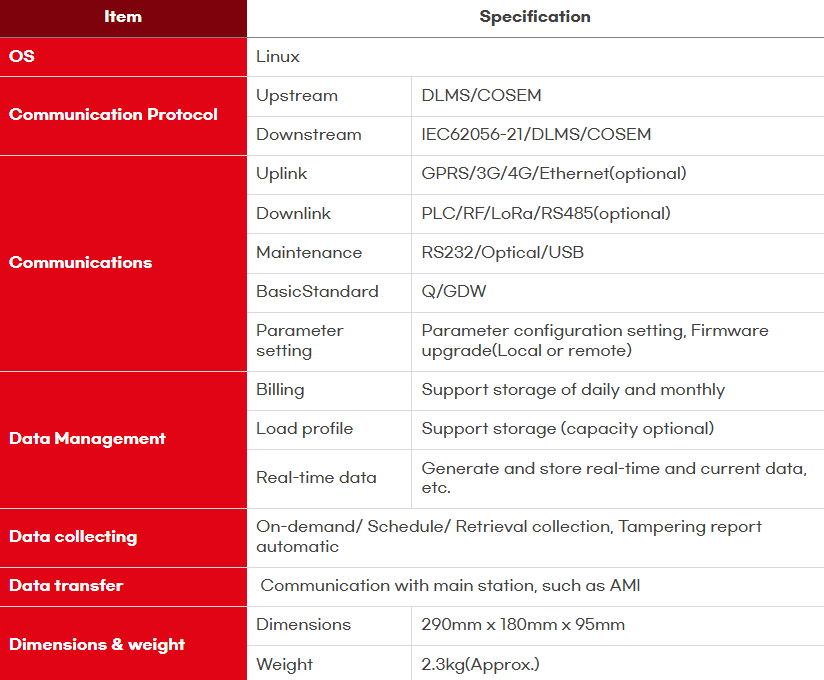
Task: Click the Item column header
Action: [123, 17]
